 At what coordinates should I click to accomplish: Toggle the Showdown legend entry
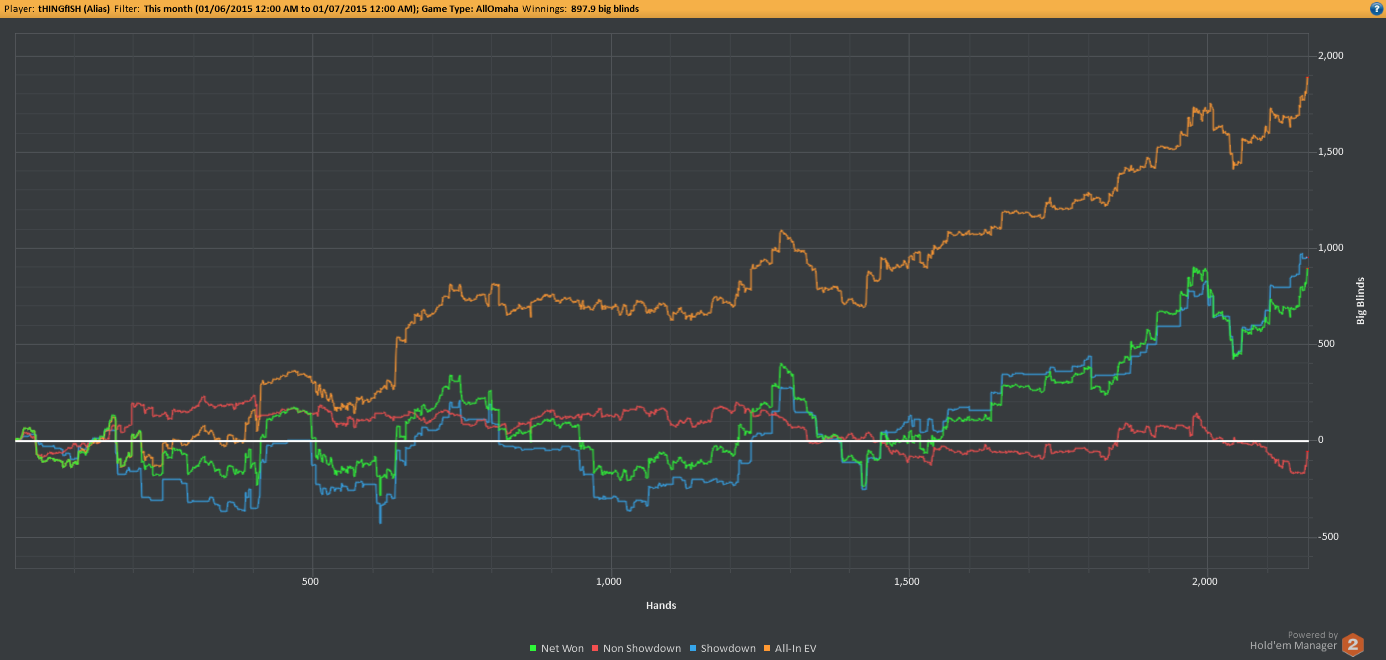723,649
